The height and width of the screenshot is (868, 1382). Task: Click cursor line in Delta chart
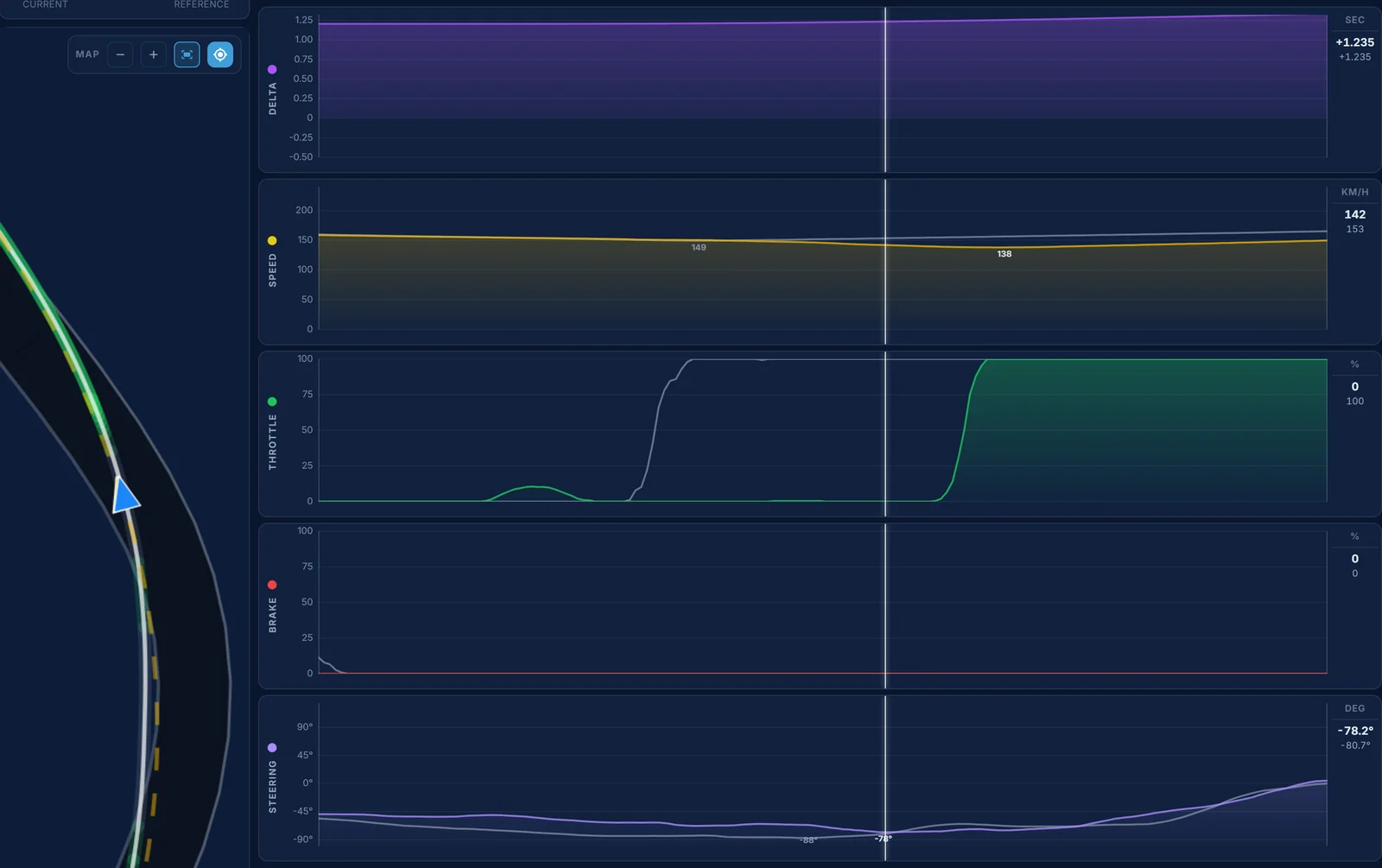(x=885, y=89)
